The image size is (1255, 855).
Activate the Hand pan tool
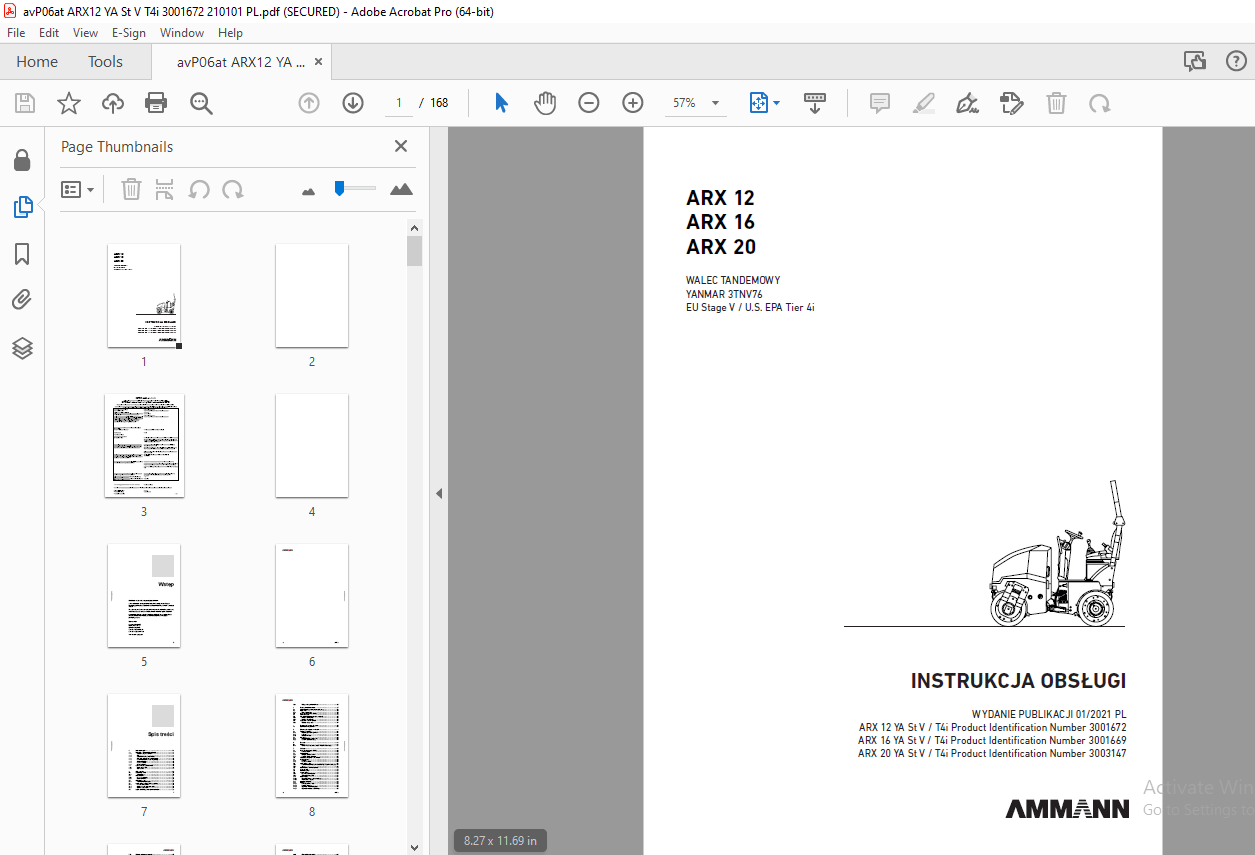545,103
